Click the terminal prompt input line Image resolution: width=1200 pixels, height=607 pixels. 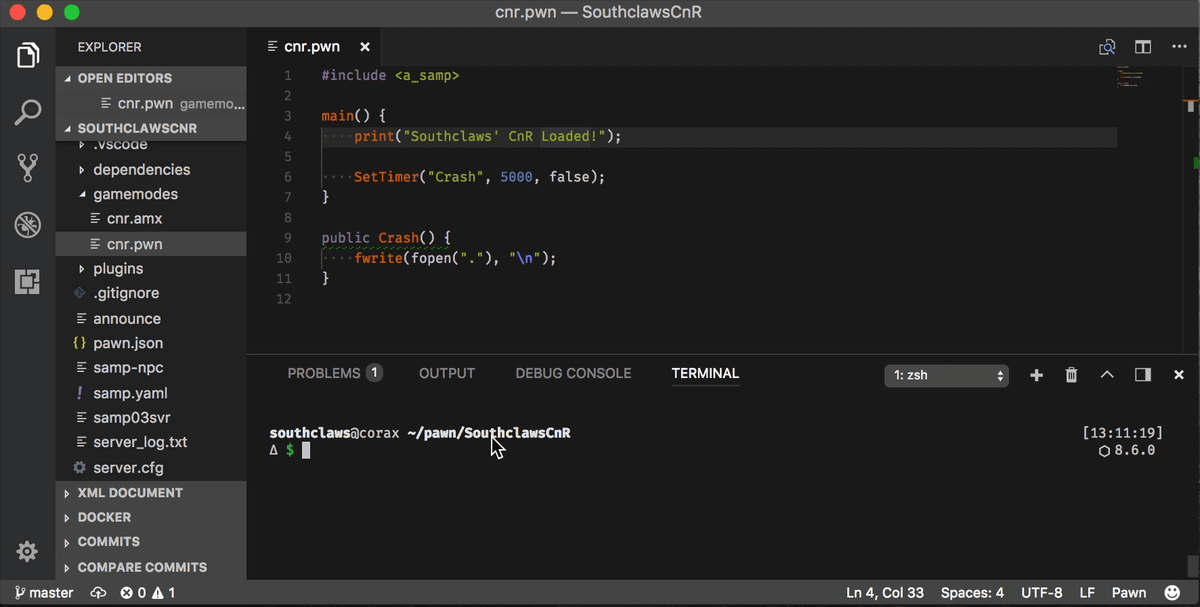pyautogui.click(x=288, y=450)
